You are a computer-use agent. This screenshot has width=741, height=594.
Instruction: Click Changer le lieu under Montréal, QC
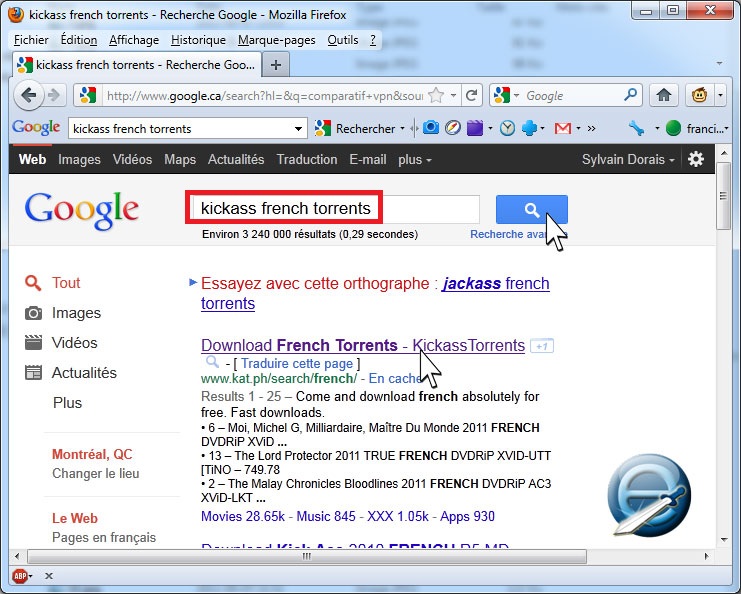[x=96, y=473]
